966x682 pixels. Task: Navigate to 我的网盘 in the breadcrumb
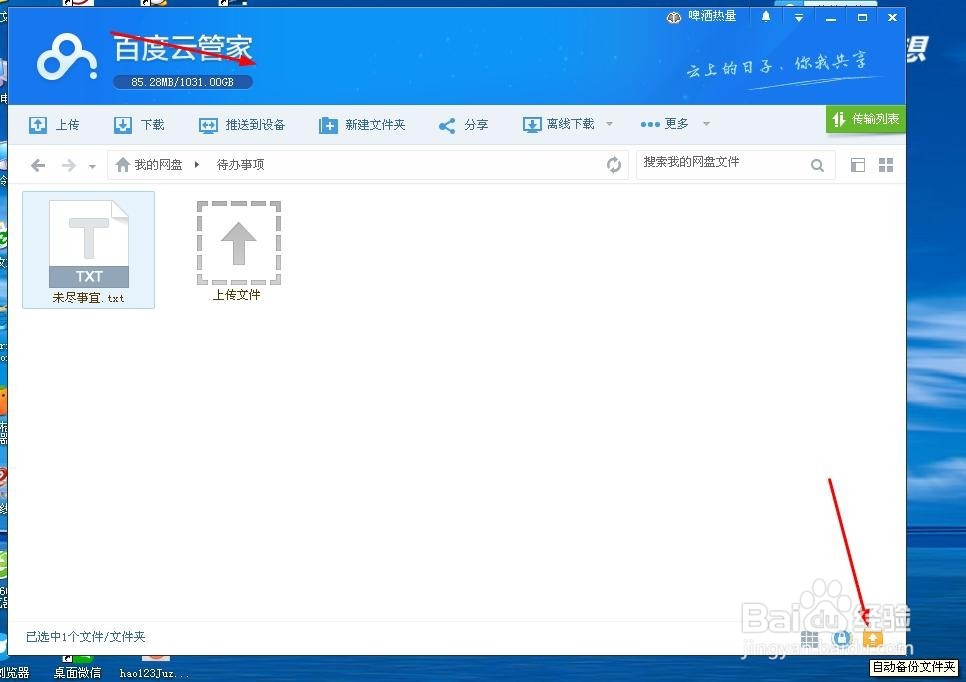[x=157, y=164]
